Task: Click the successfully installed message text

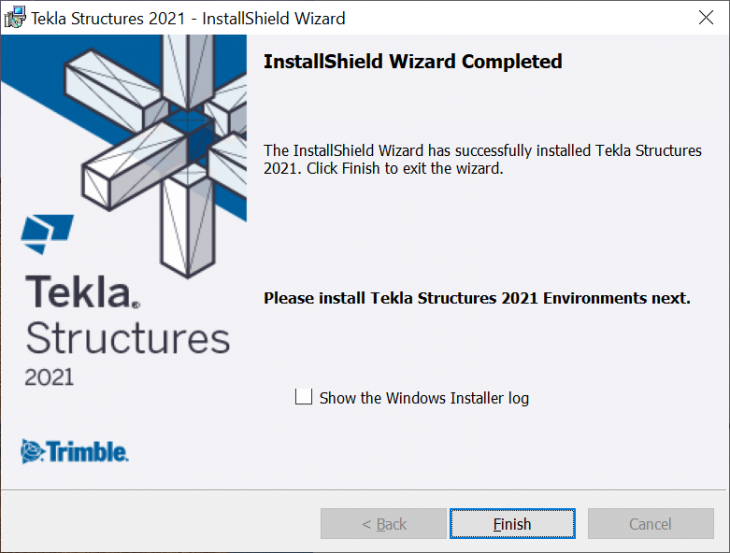Action: 482,159
